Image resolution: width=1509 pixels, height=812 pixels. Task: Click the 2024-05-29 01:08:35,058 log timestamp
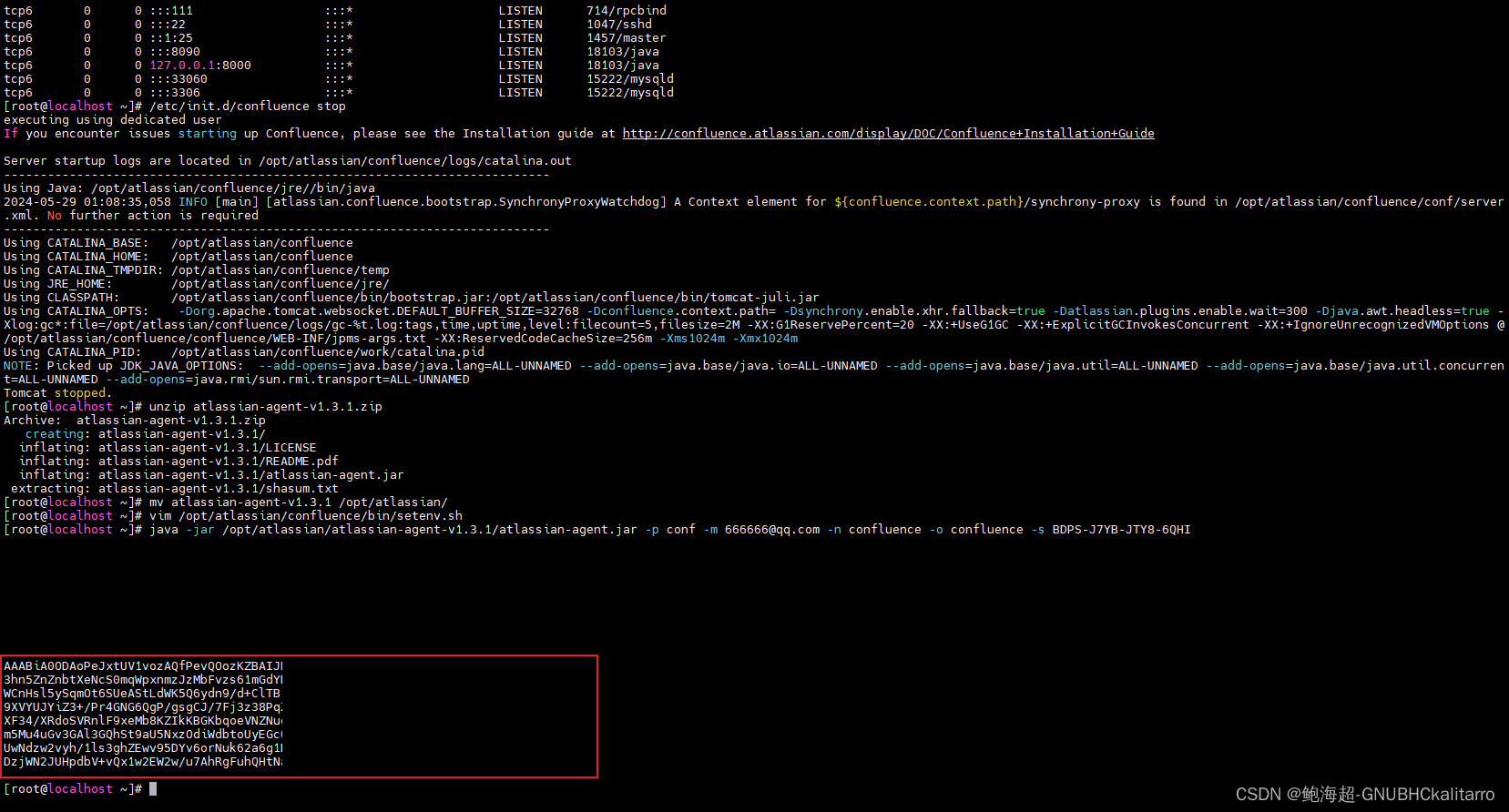[x=87, y=202]
